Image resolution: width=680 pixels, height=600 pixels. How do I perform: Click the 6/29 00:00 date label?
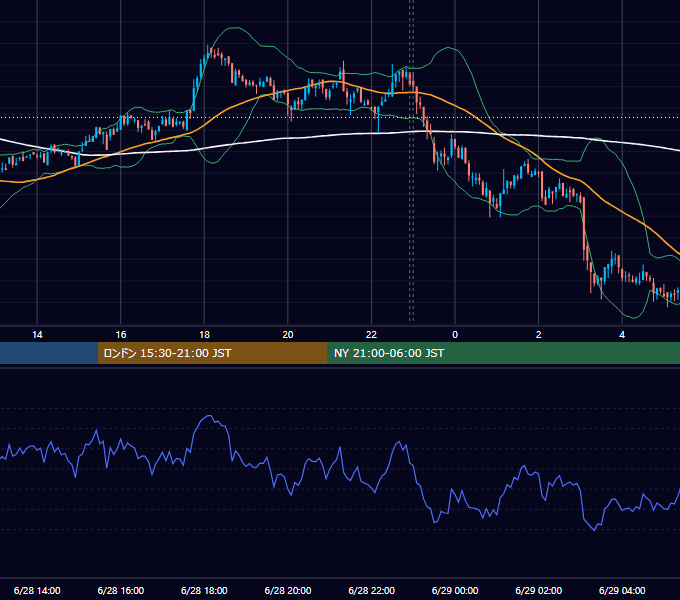(455, 590)
